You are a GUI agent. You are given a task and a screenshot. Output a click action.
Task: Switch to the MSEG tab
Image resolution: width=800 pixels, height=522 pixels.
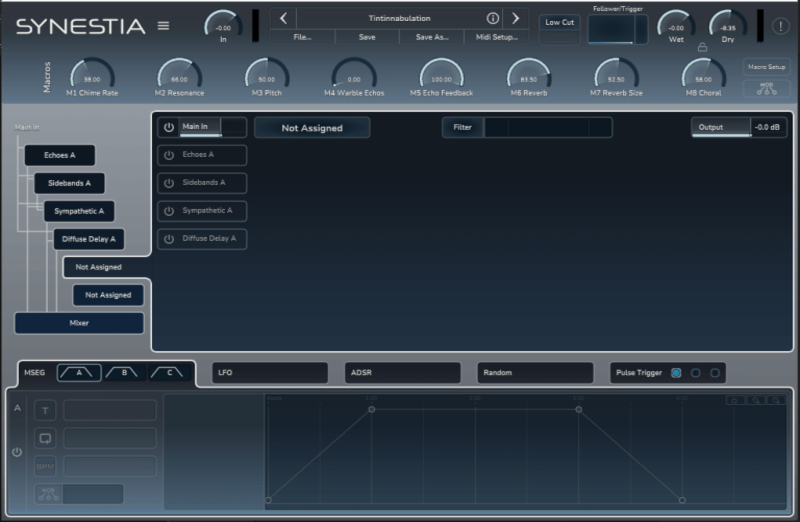(35, 373)
